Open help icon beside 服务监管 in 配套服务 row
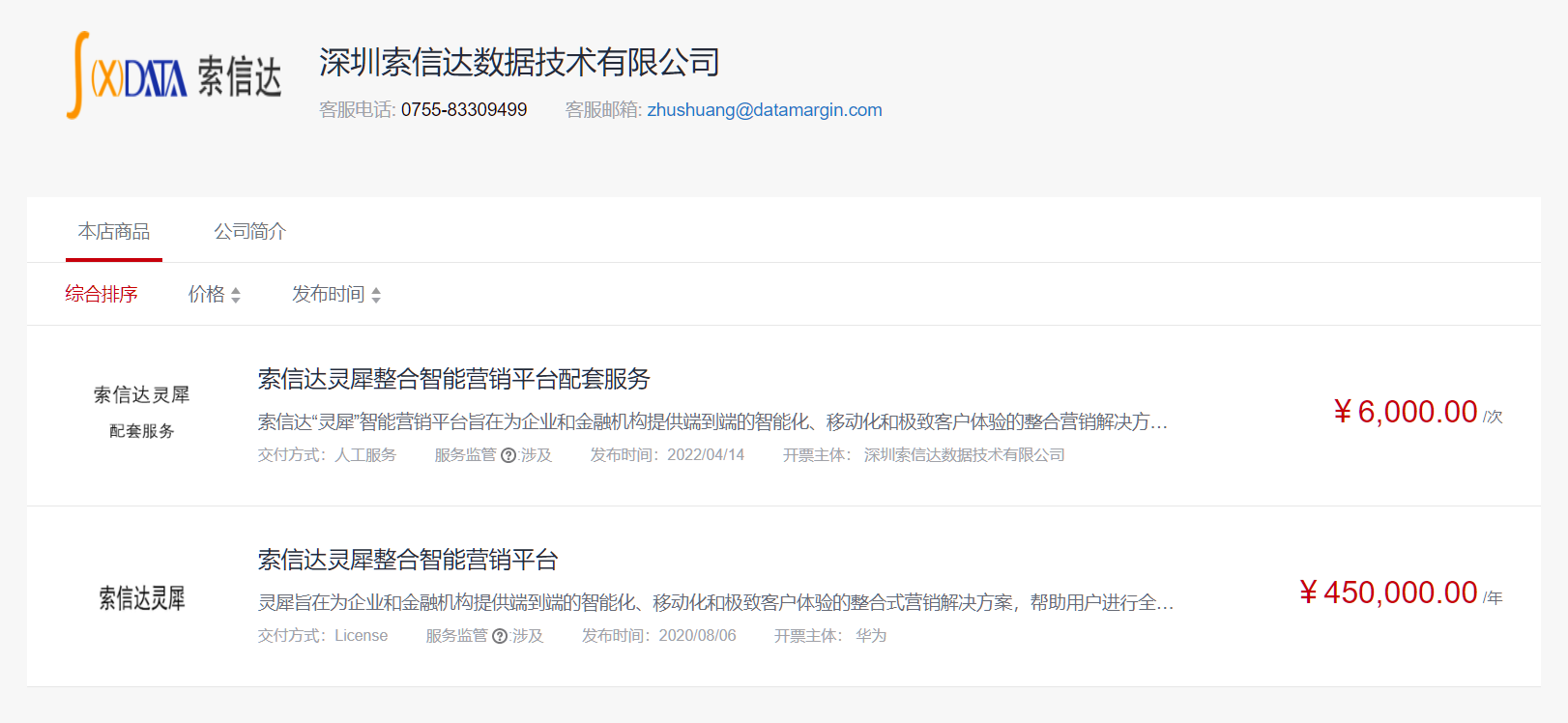1568x723 pixels. coord(508,455)
